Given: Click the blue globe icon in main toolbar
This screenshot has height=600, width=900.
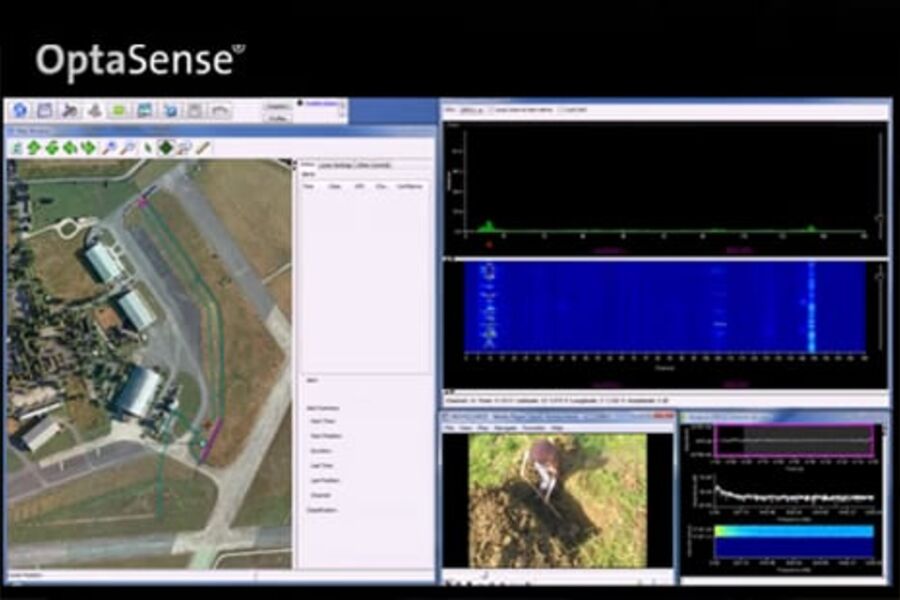Looking at the screenshot, I should pyautogui.click(x=19, y=110).
